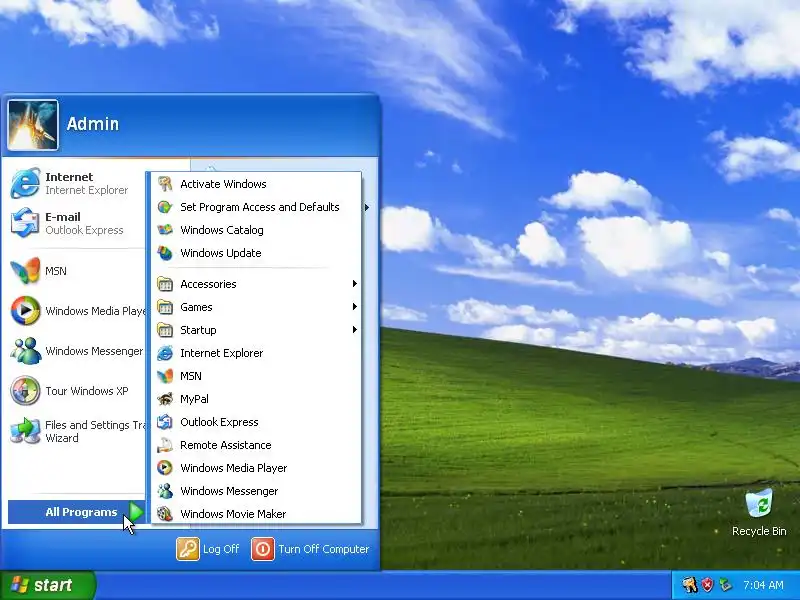Click the Recycle Bin label text
This screenshot has height=600, width=800.
click(x=759, y=531)
